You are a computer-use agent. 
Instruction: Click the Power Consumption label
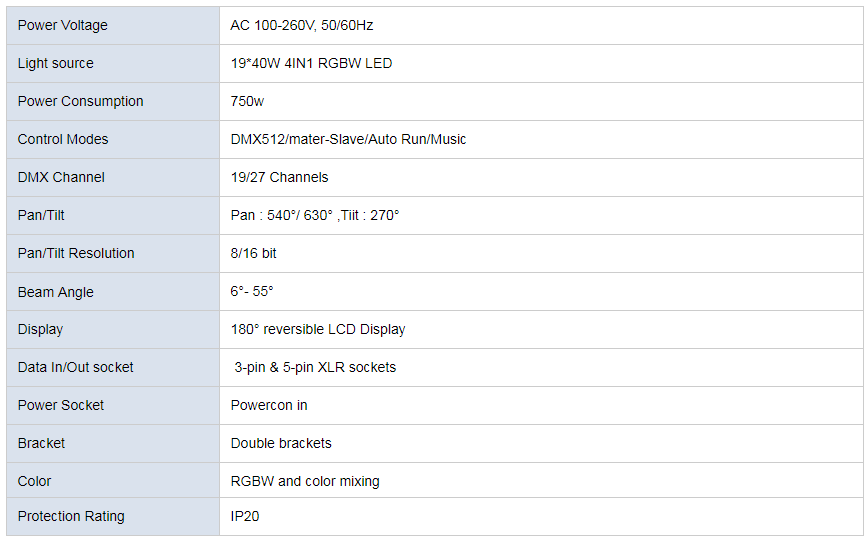(80, 101)
